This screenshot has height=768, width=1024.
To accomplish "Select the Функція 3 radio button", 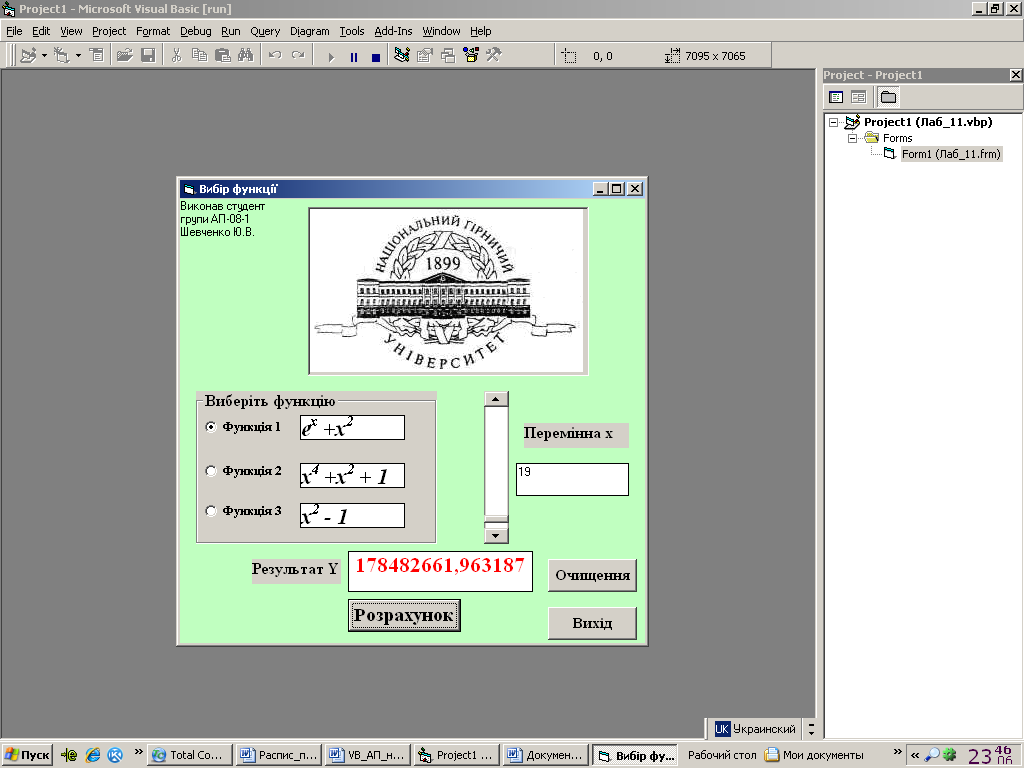I will point(211,511).
